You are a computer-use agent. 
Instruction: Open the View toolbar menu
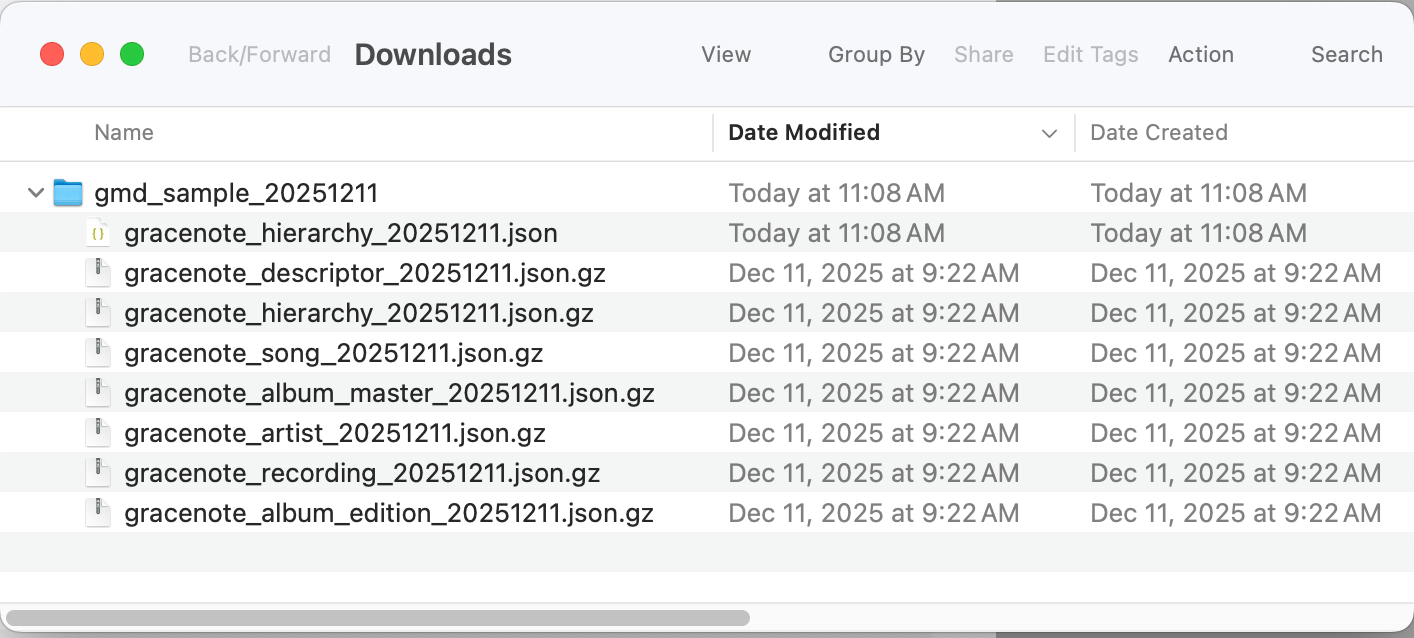pyautogui.click(x=726, y=55)
